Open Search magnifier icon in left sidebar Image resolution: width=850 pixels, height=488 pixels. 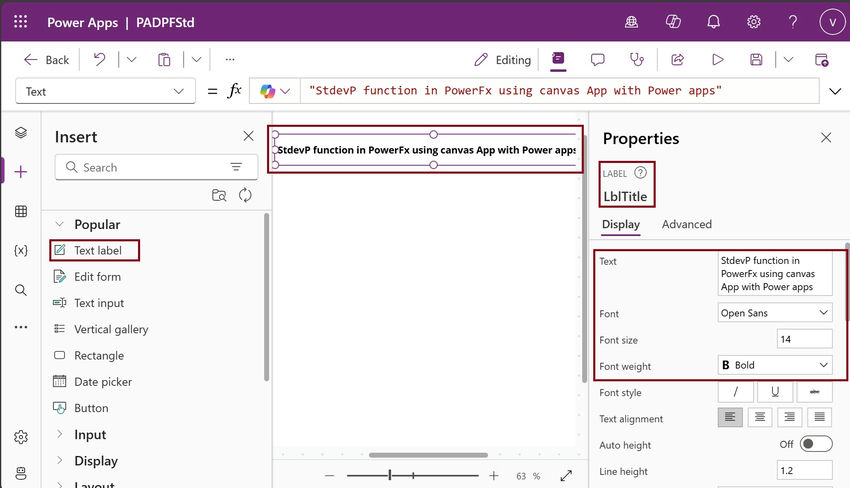coord(21,290)
